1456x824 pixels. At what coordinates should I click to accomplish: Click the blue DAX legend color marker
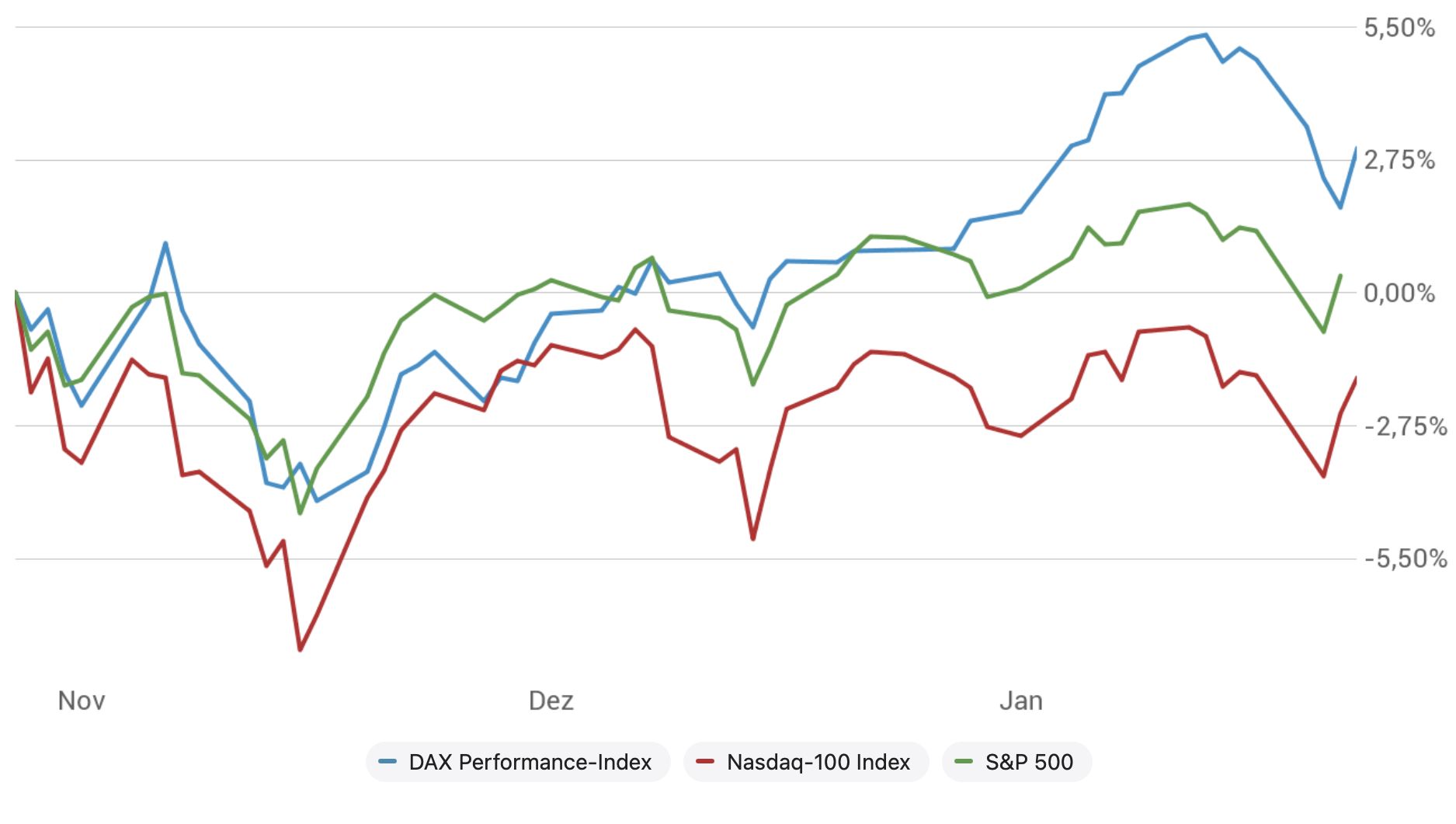pos(387,762)
